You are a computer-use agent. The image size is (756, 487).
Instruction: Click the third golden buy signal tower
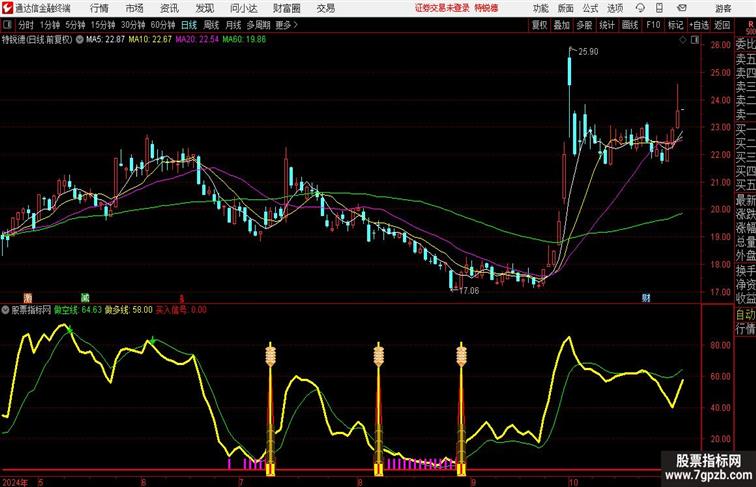tap(461, 408)
